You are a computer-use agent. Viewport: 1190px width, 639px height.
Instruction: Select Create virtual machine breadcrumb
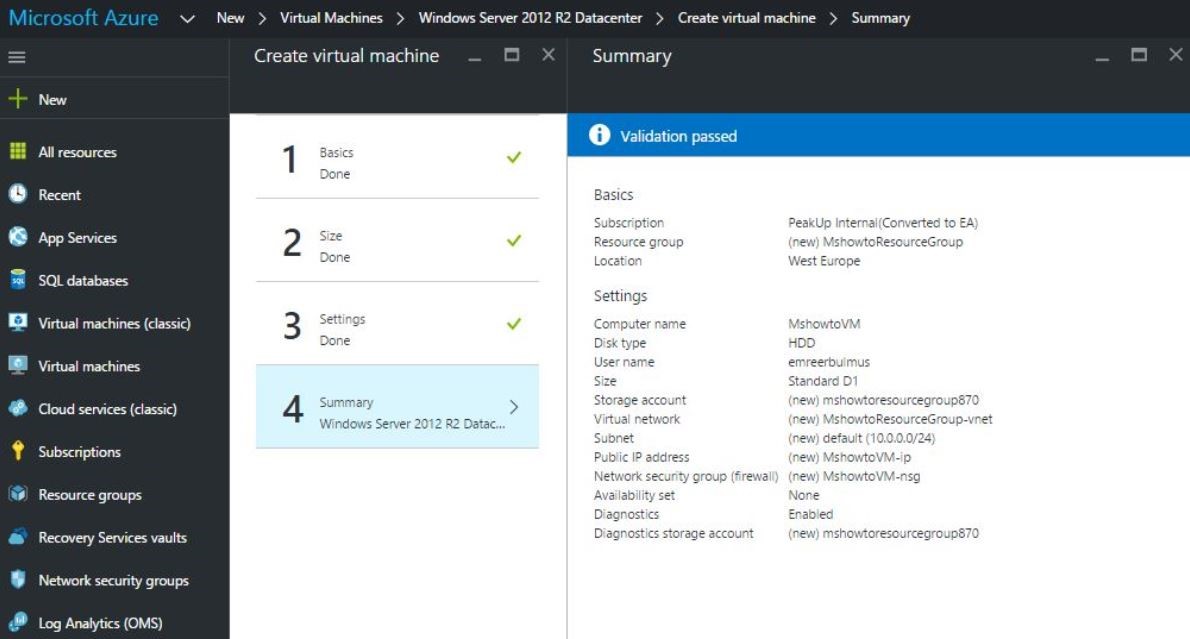(746, 17)
